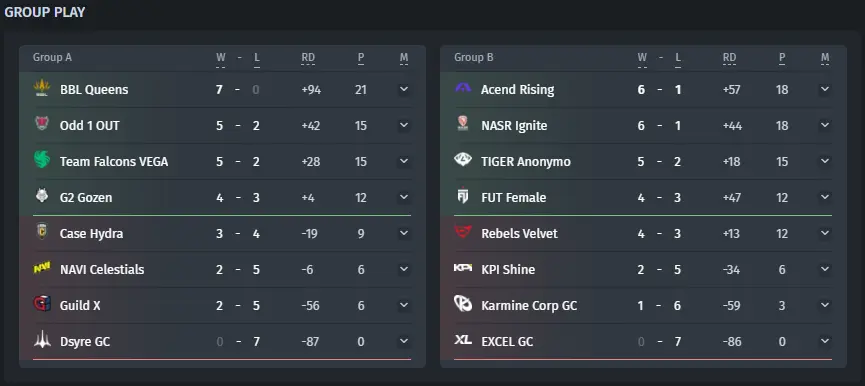This screenshot has height=386, width=865.
Task: Click the Odd 1 OUT team logo
Action: [x=42, y=124]
